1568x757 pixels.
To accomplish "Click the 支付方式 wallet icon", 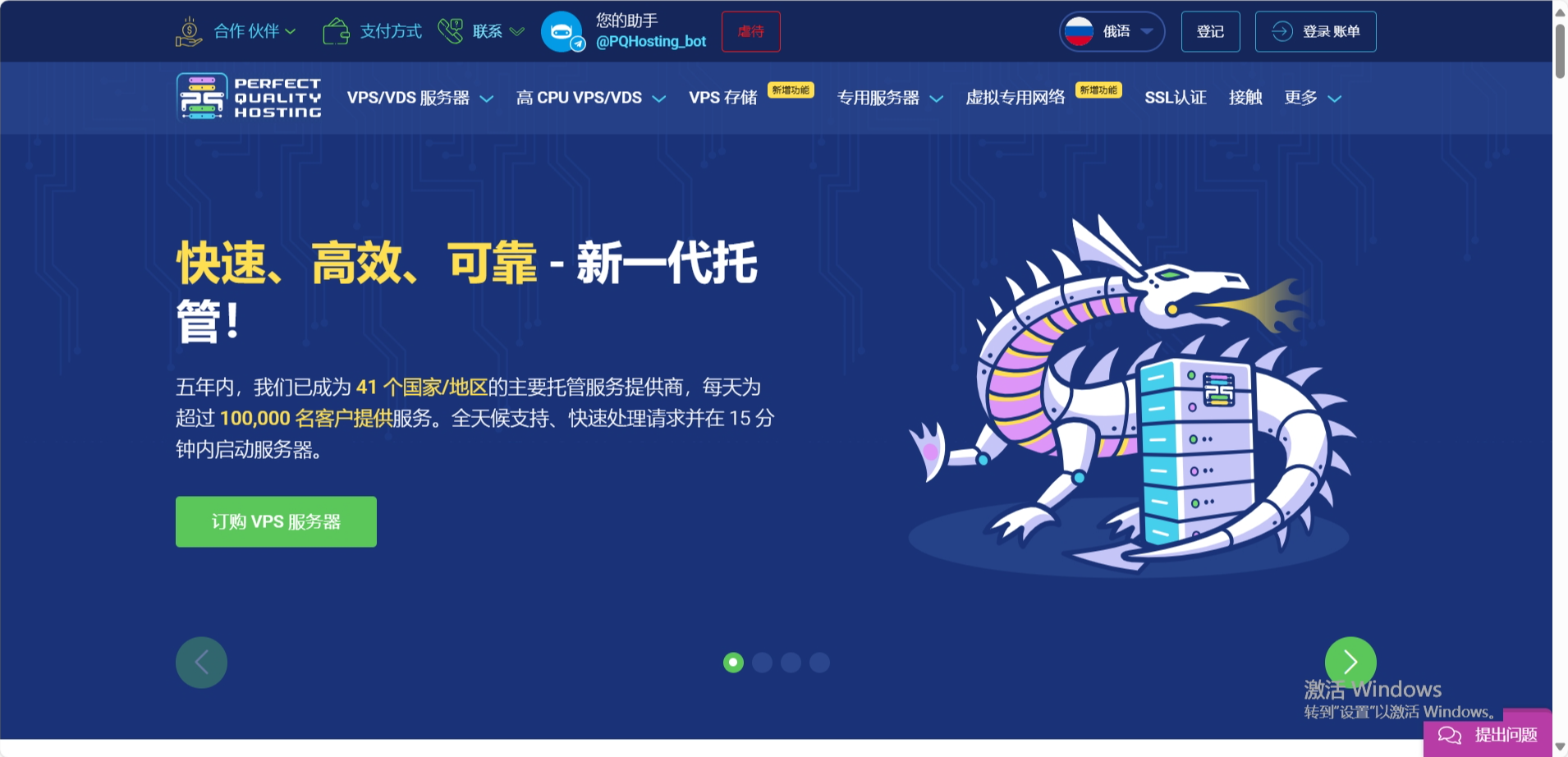I will pyautogui.click(x=336, y=30).
